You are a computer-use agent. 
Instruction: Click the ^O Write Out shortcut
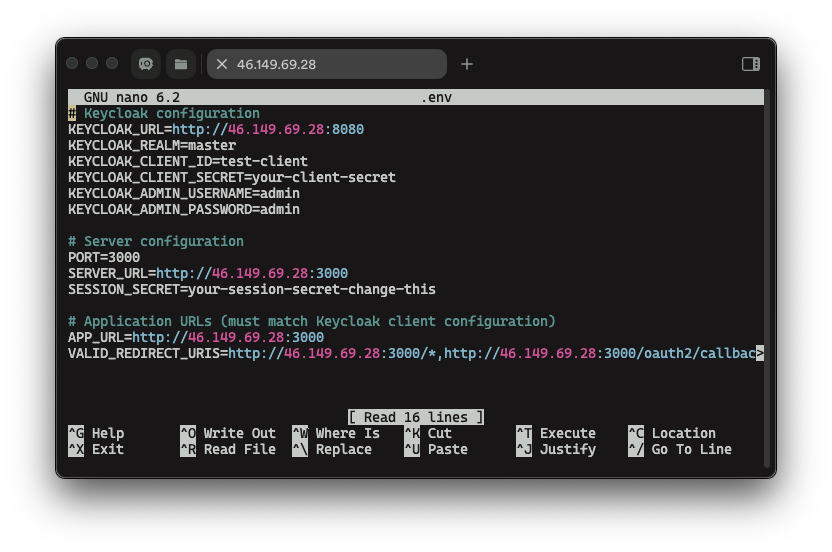click(x=228, y=433)
